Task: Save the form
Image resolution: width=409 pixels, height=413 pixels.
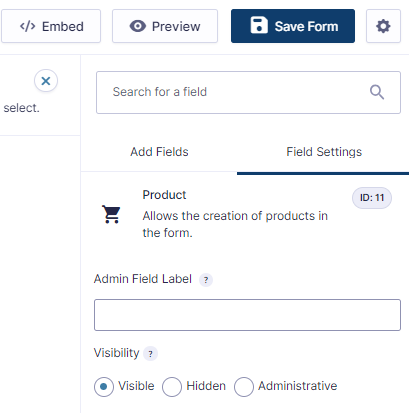Action: coord(293,26)
